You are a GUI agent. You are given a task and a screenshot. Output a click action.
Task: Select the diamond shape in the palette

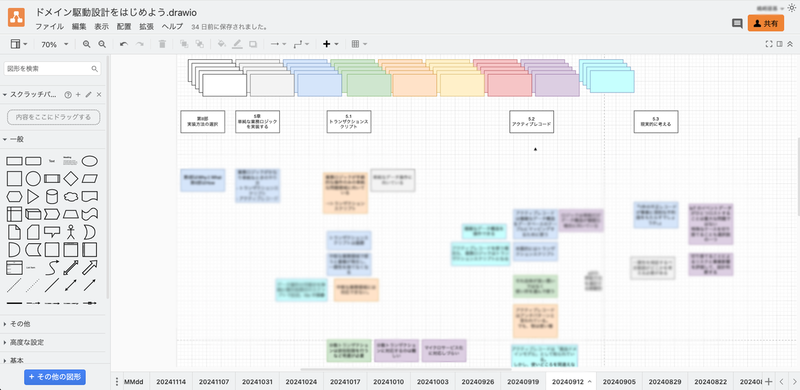71,179
